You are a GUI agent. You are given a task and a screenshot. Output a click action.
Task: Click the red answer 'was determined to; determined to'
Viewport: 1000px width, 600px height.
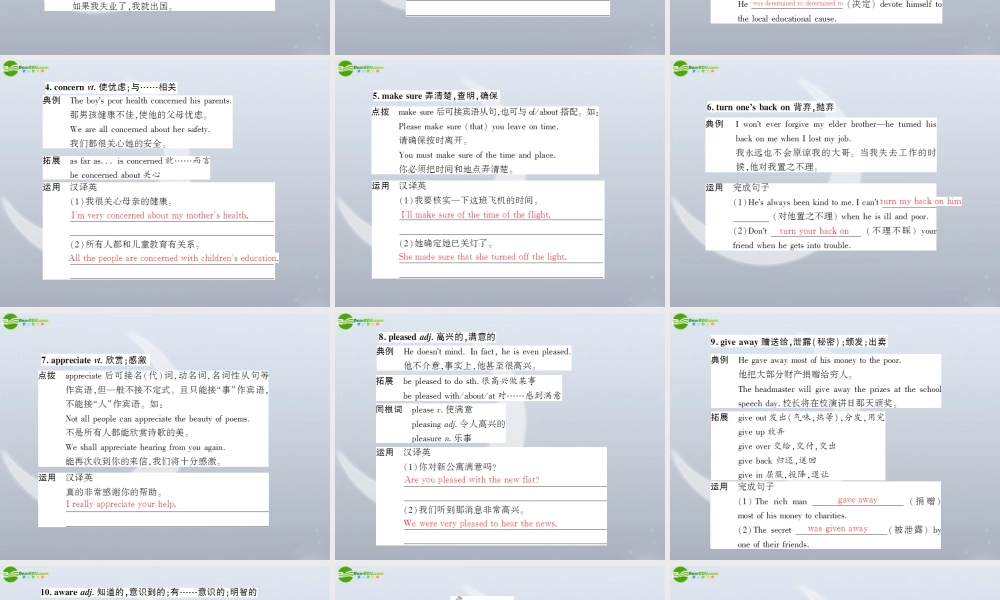[797, 4]
